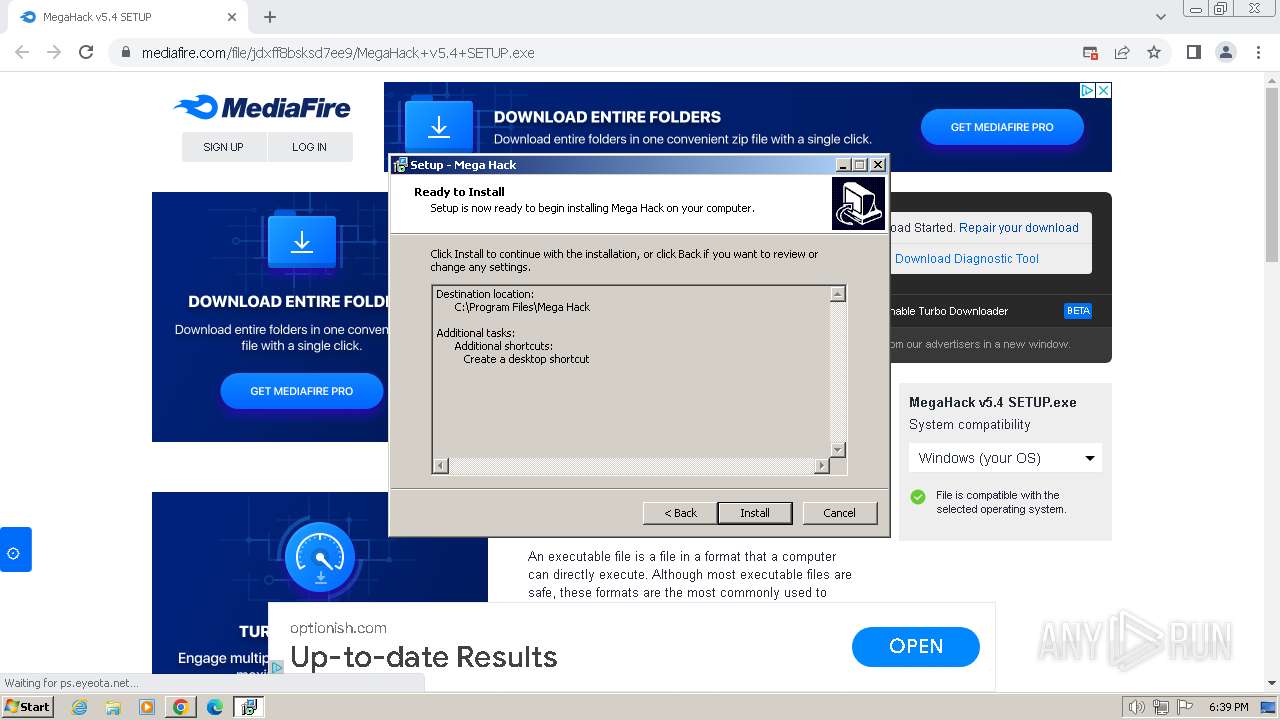Click the C:\Program Files\Mega Hack path text
The height and width of the screenshot is (720, 1280).
coord(522,307)
